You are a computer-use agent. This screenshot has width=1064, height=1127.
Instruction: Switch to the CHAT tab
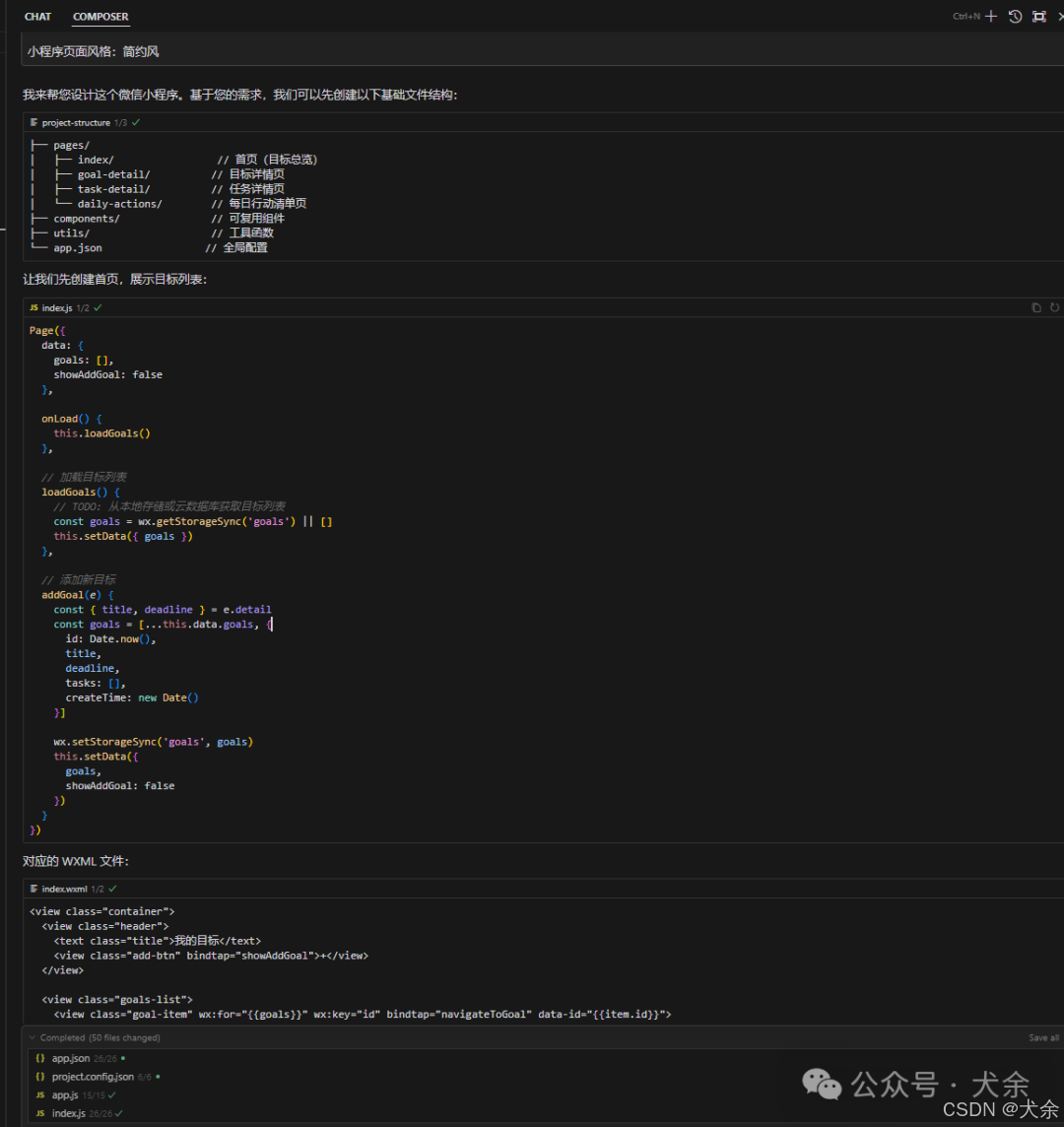37,17
